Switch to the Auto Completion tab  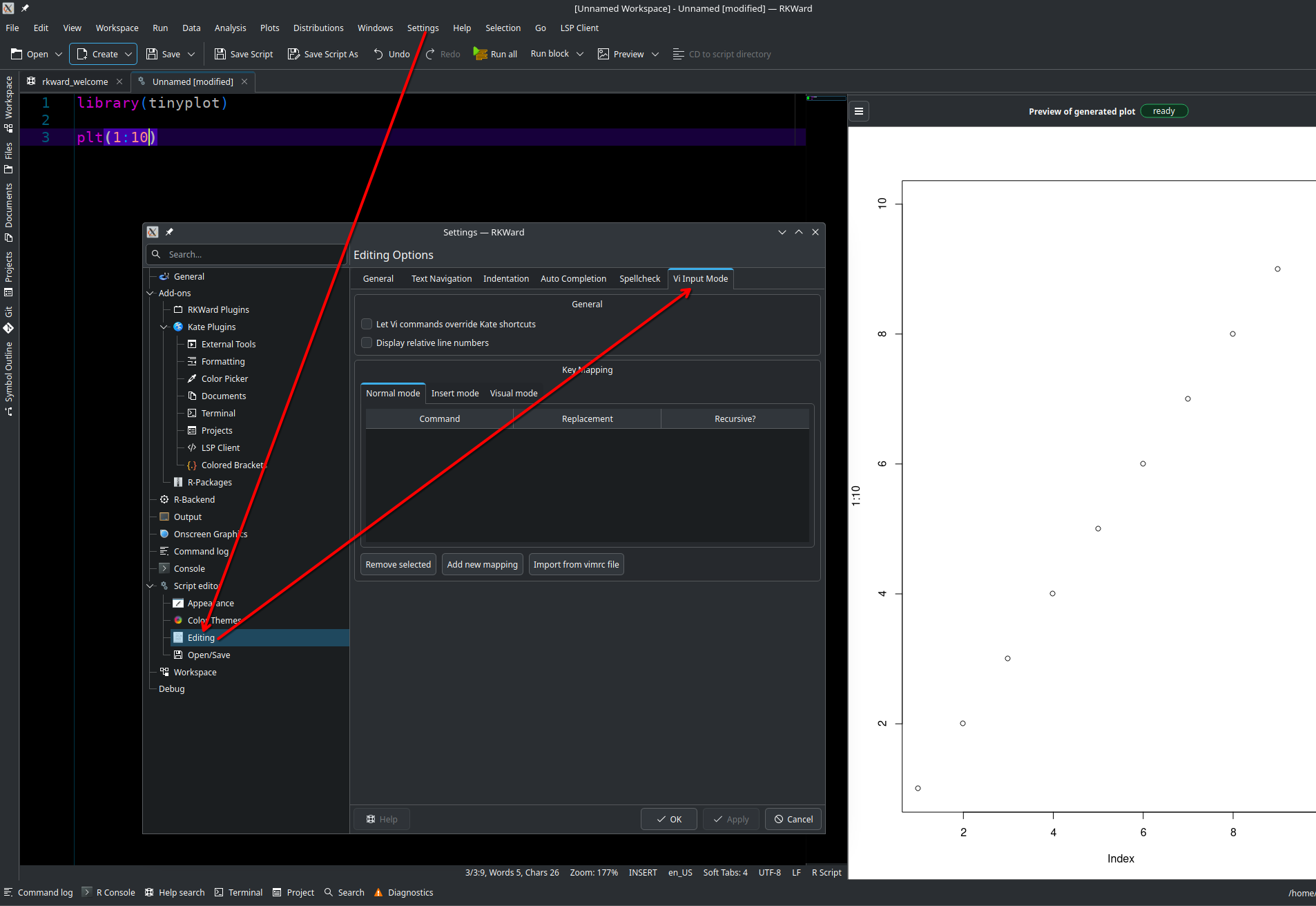[x=573, y=278]
